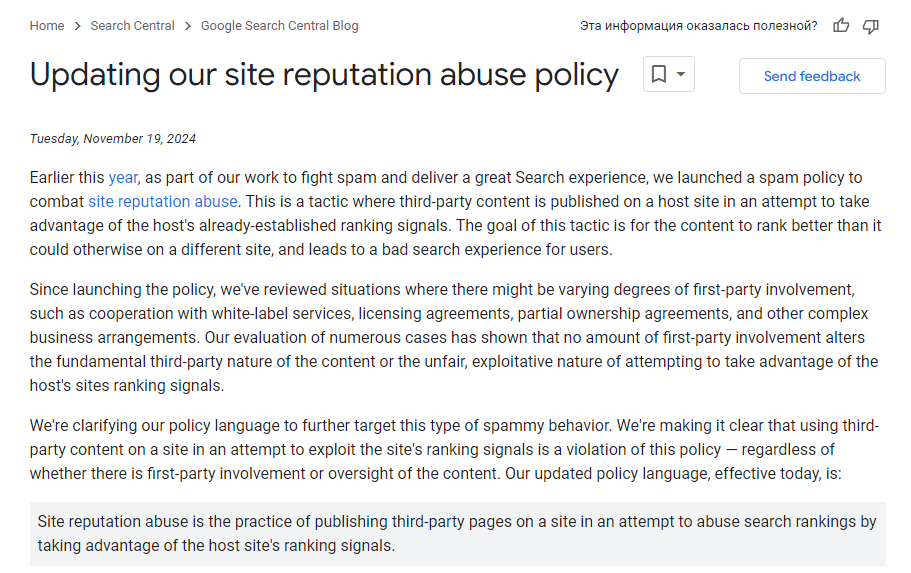Click the article title heading
This screenshot has width=911, height=573.
324,75
